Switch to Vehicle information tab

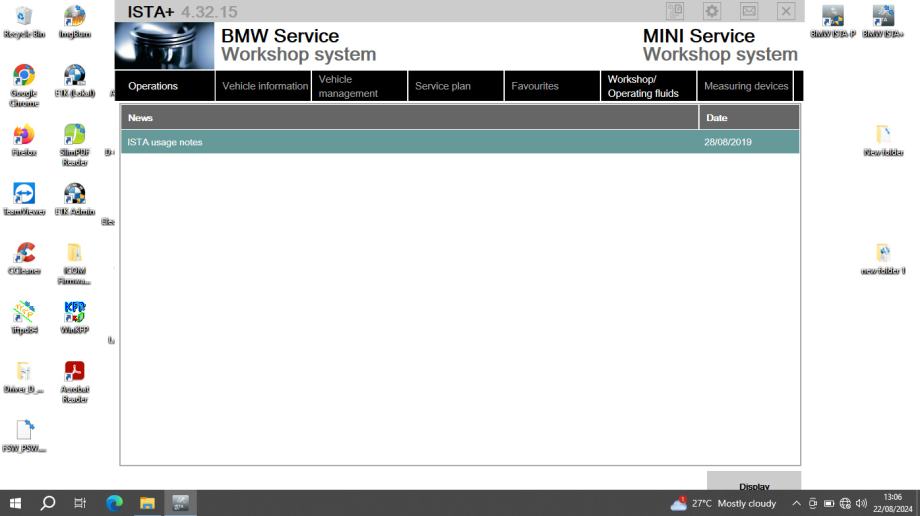[263, 86]
